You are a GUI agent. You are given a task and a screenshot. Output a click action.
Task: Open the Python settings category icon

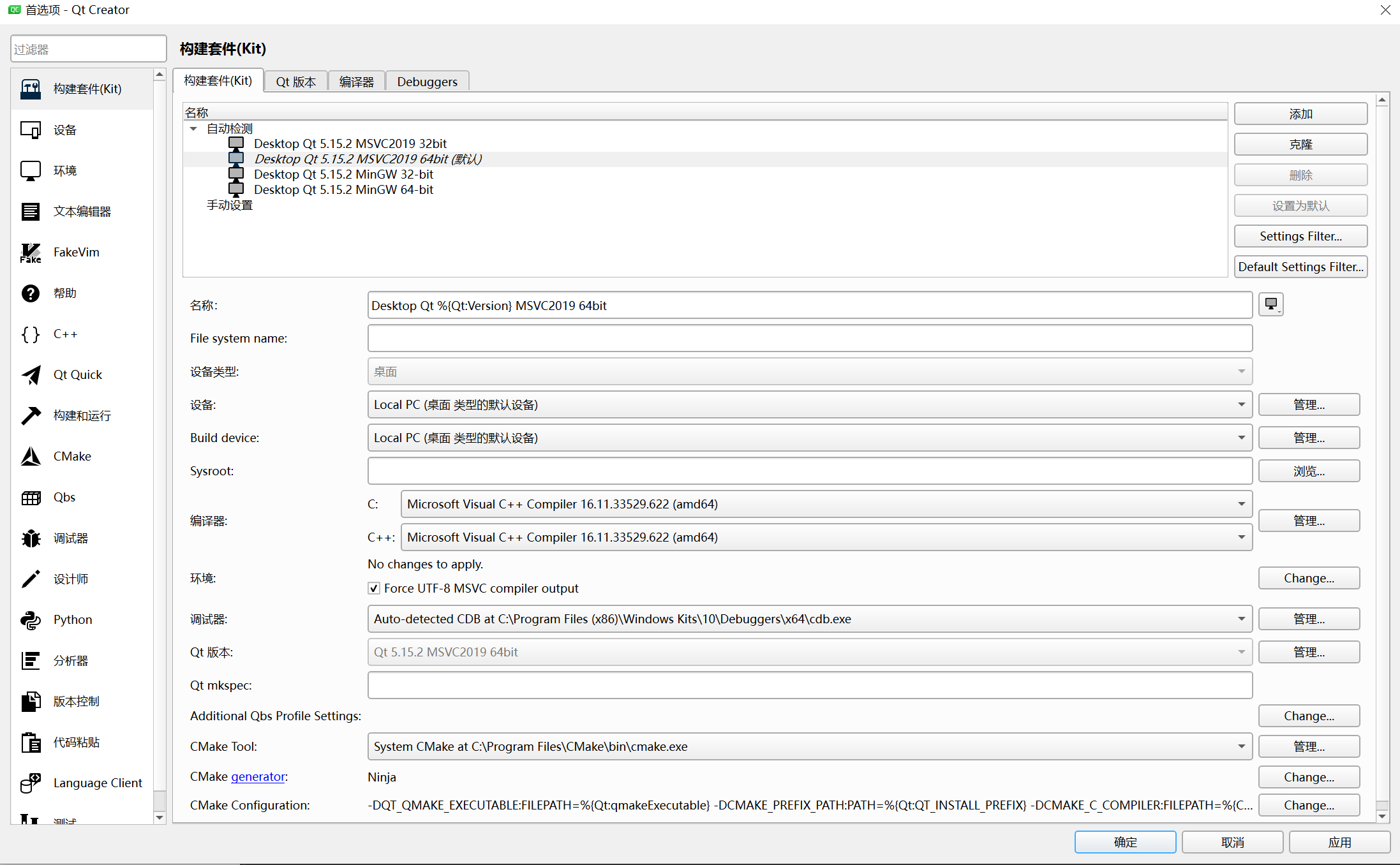click(x=31, y=620)
